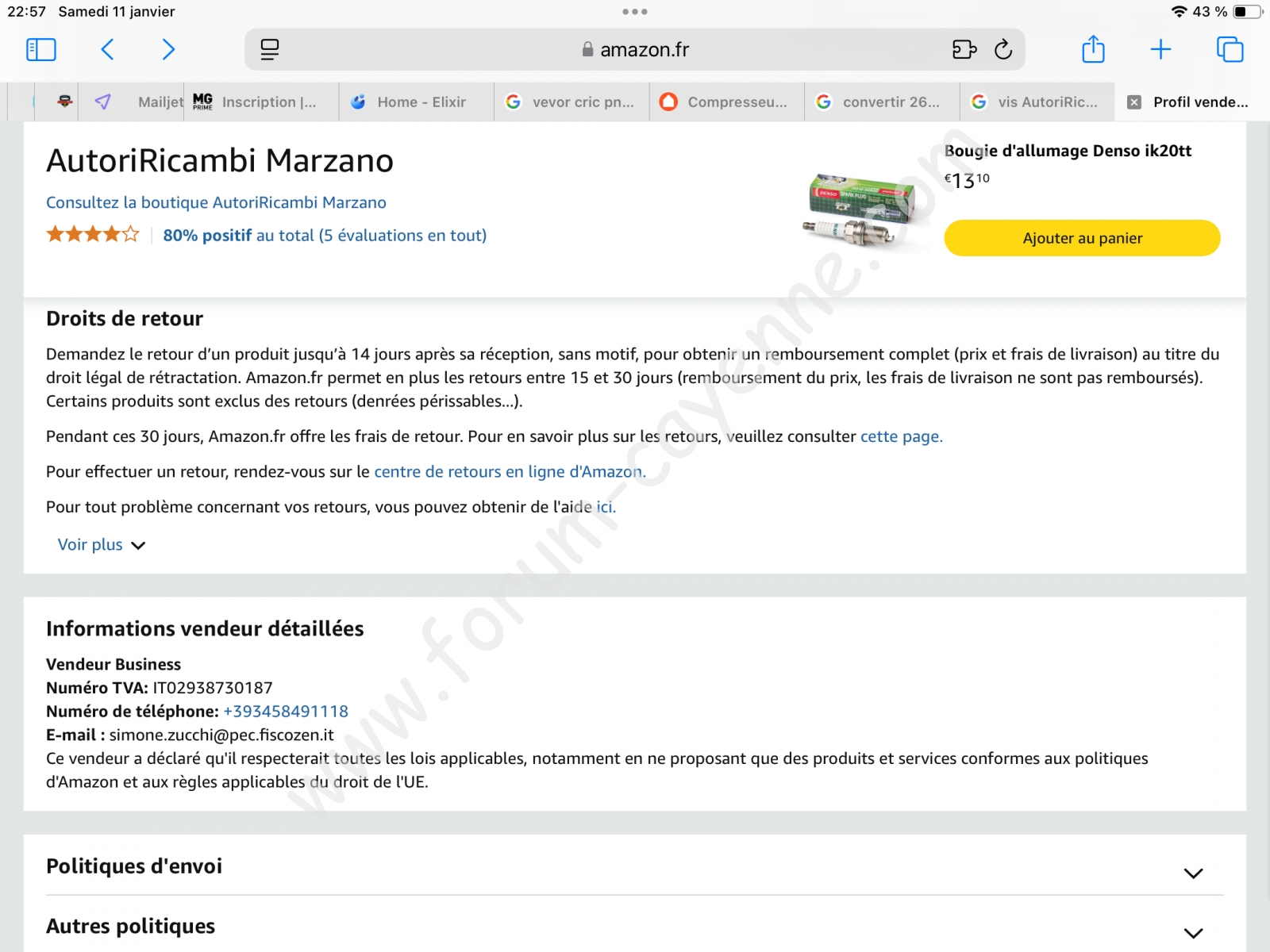Tap the battery status indicator
Image resolution: width=1270 pixels, height=952 pixels.
click(x=1248, y=12)
